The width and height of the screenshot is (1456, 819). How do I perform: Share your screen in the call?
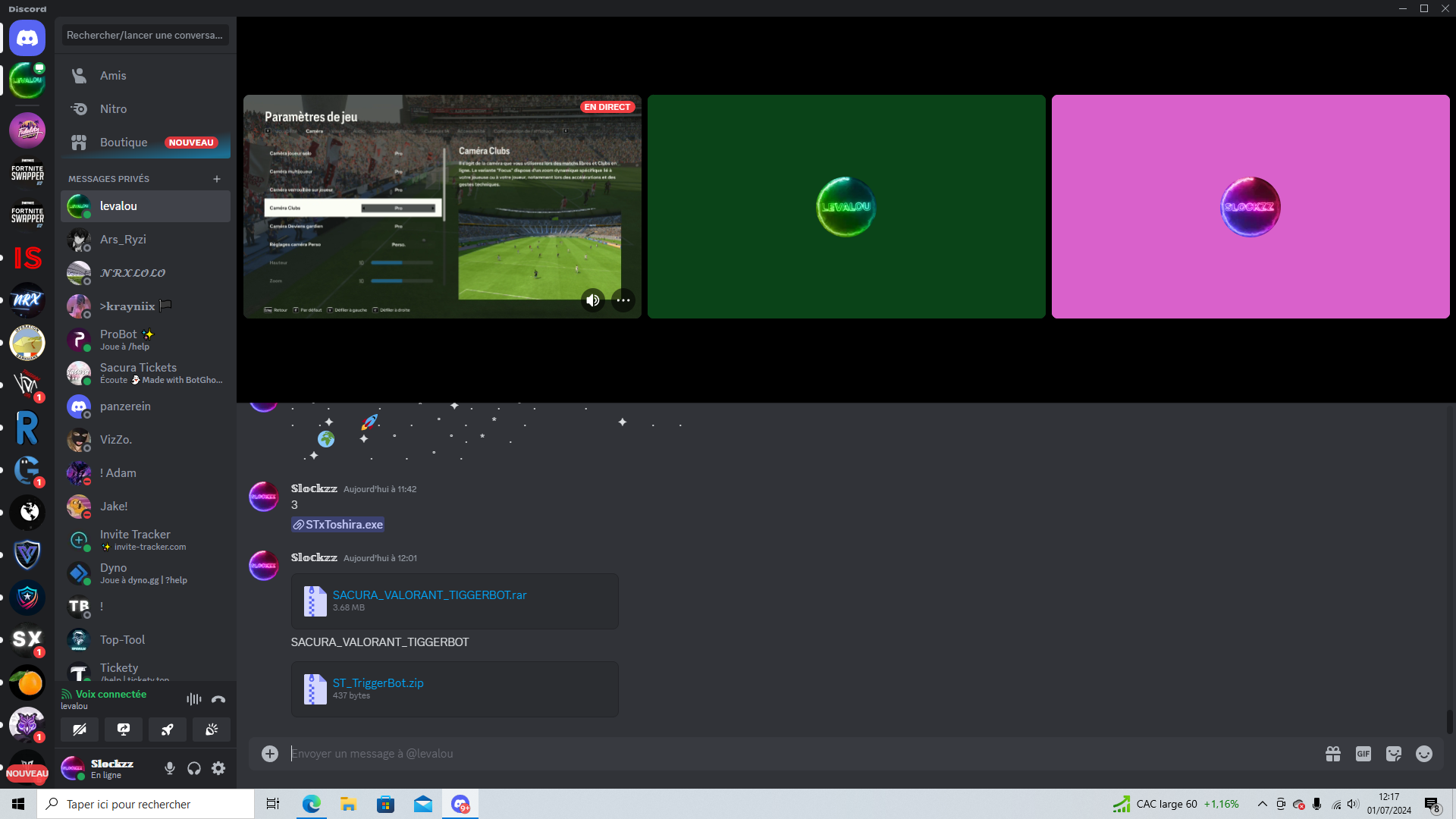124,730
